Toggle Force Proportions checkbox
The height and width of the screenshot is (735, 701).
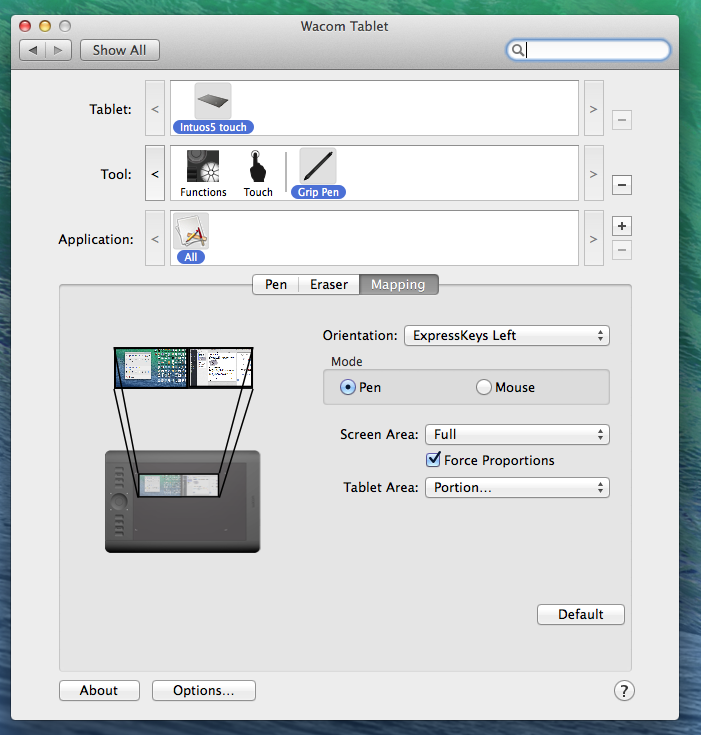[433, 459]
